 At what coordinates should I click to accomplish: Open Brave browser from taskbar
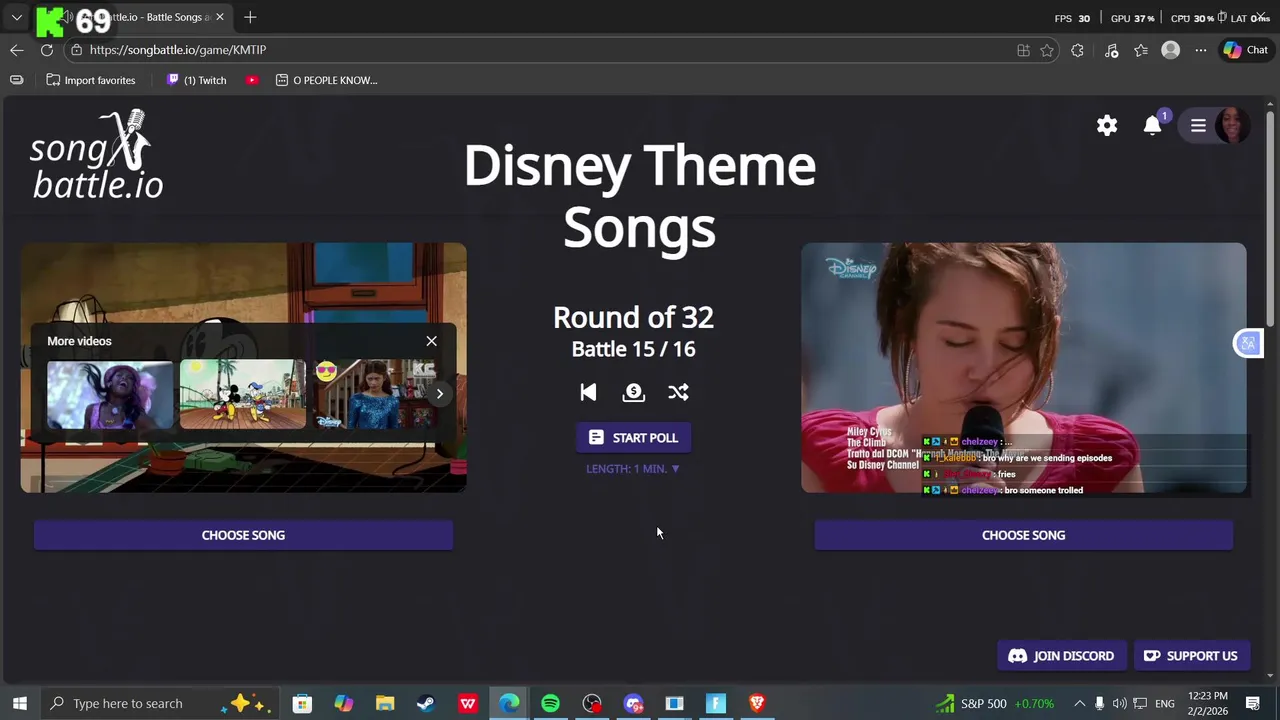point(757,704)
